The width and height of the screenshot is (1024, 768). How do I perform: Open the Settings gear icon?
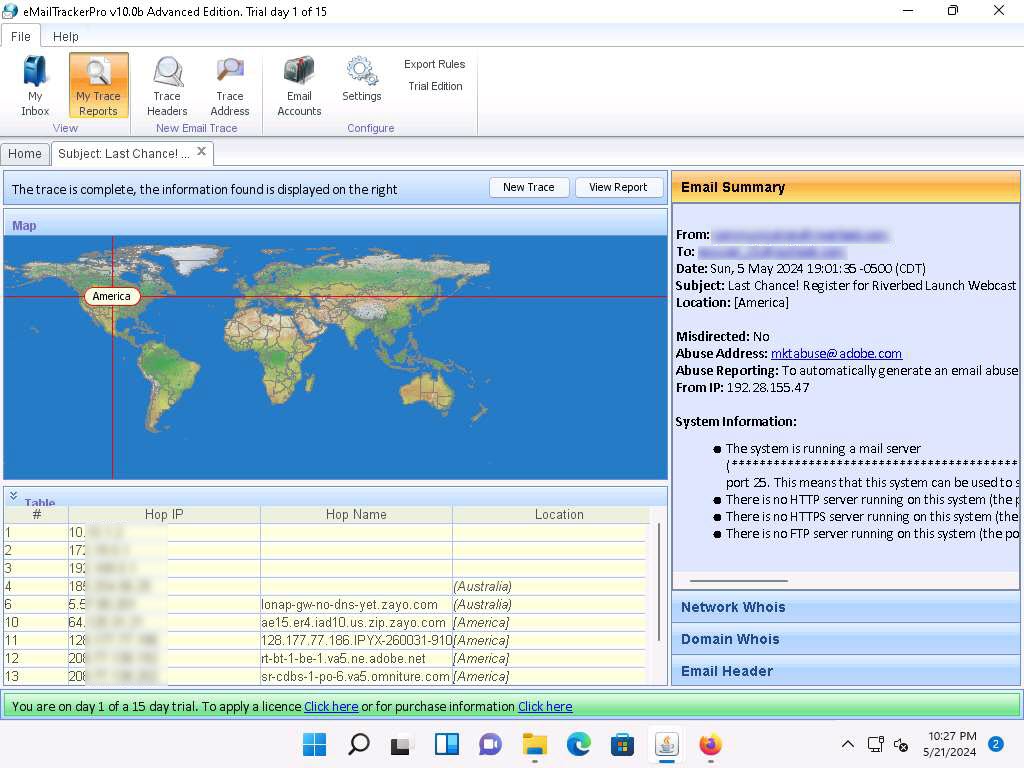(x=361, y=71)
